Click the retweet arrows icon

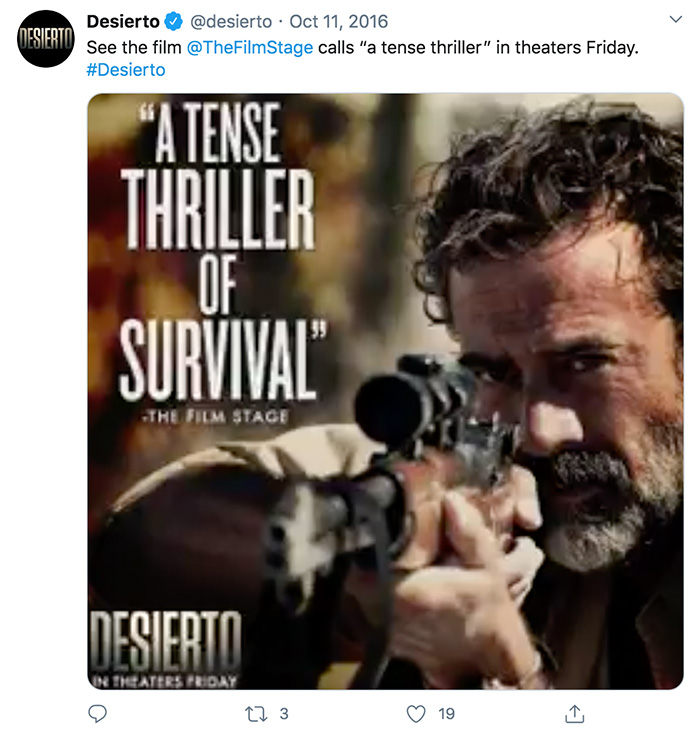coord(256,713)
